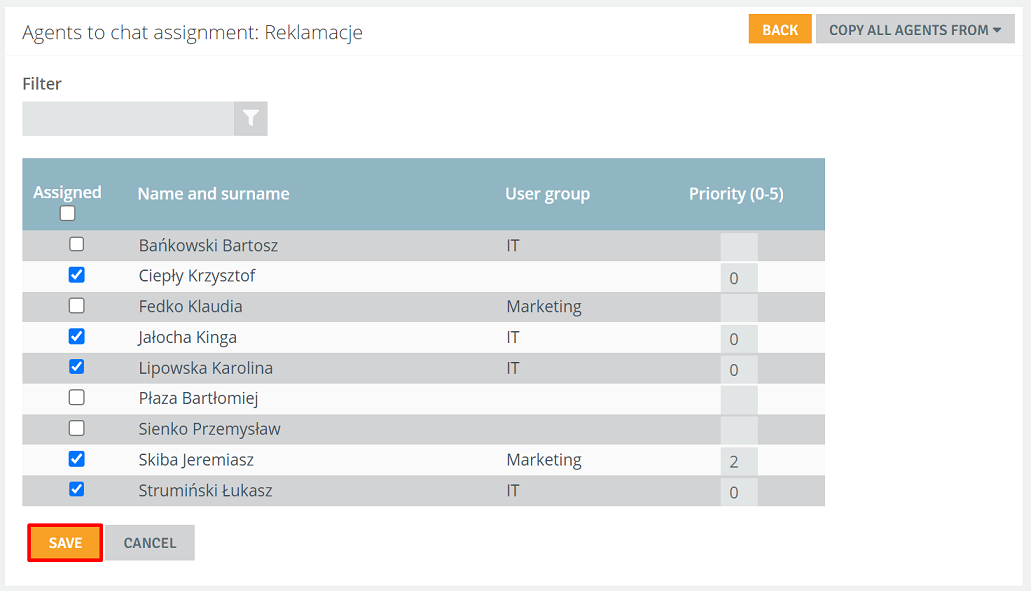Select priority field of Ciepły Krzysztof
The image size is (1031, 591).
point(739,278)
